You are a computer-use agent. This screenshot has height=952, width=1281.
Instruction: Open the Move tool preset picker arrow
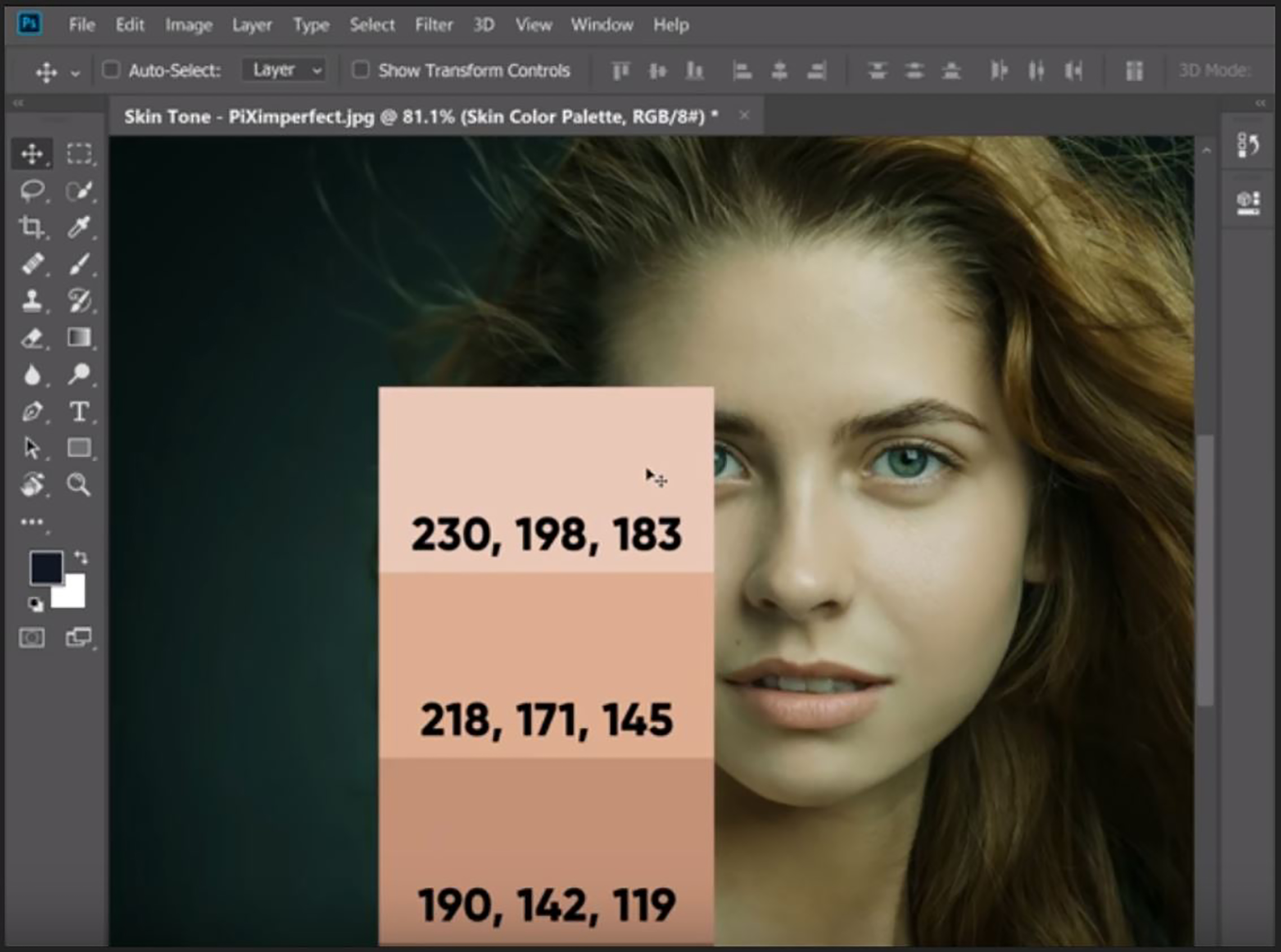(x=75, y=73)
